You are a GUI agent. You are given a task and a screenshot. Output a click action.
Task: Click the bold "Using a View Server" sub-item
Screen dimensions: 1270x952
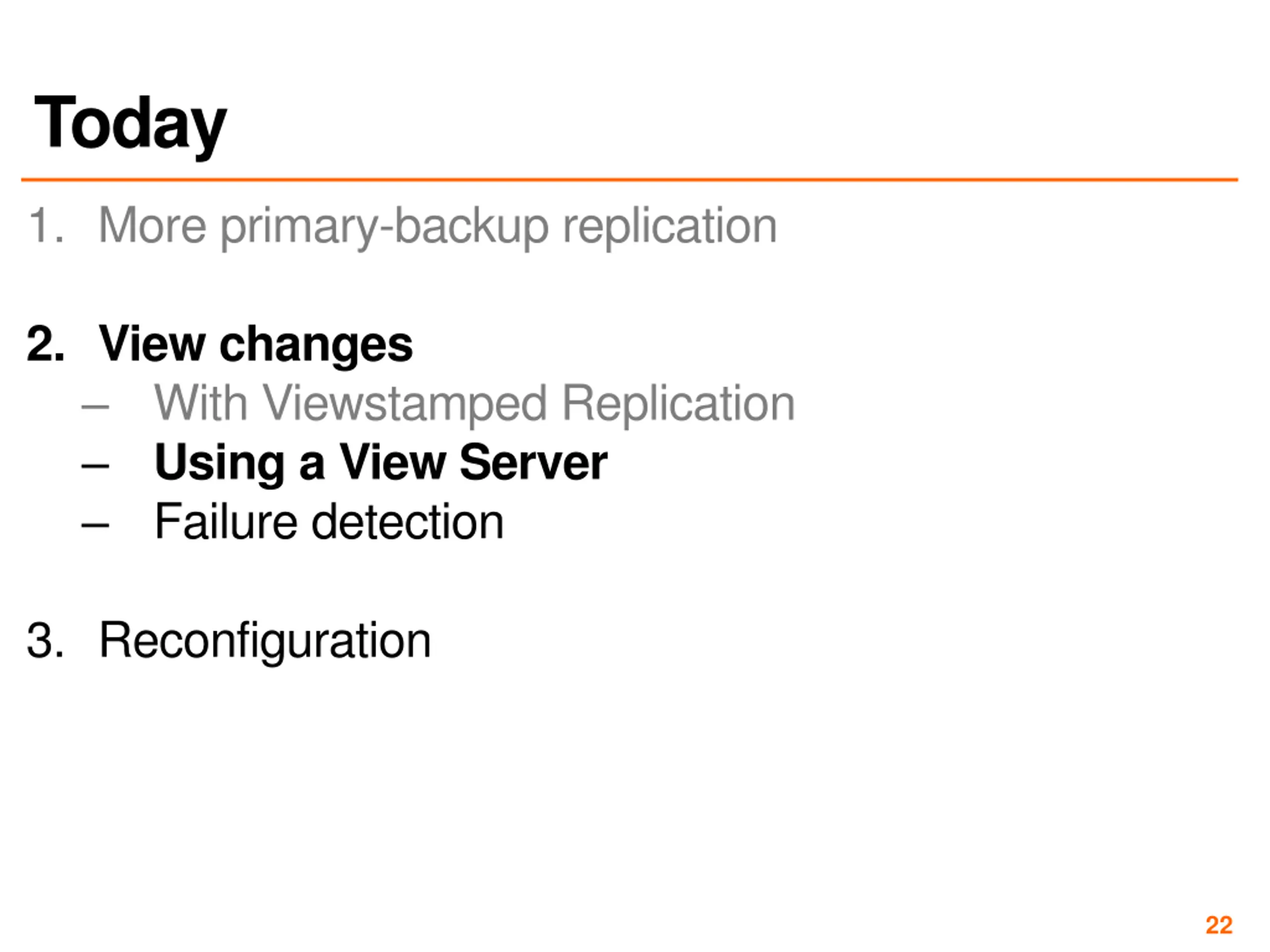point(381,464)
